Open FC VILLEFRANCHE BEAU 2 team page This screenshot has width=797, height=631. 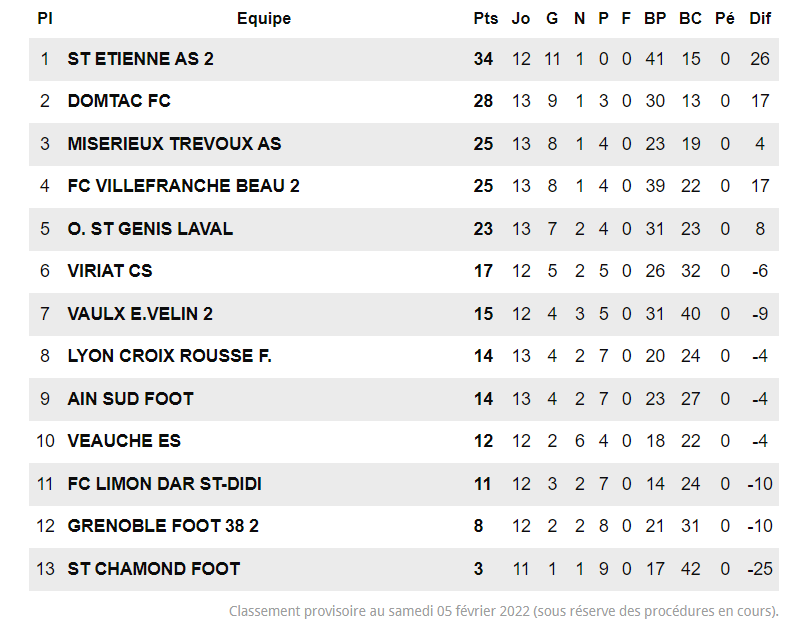click(x=183, y=186)
